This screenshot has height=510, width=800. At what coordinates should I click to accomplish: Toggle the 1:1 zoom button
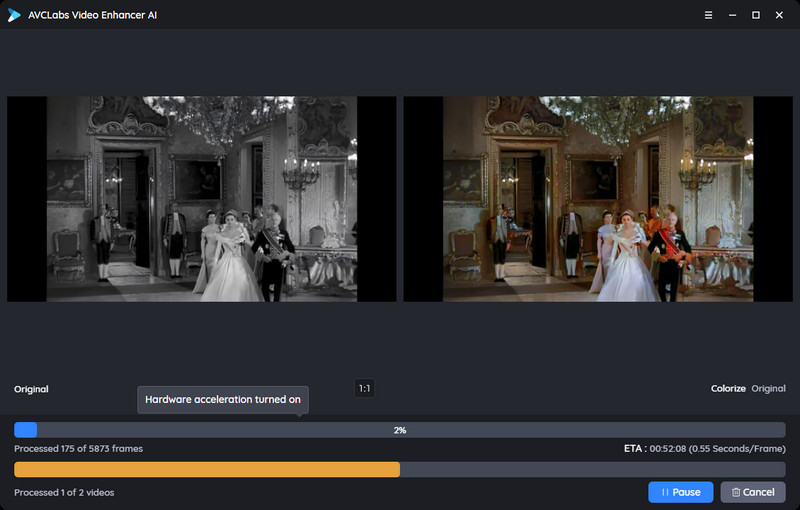[x=364, y=389]
